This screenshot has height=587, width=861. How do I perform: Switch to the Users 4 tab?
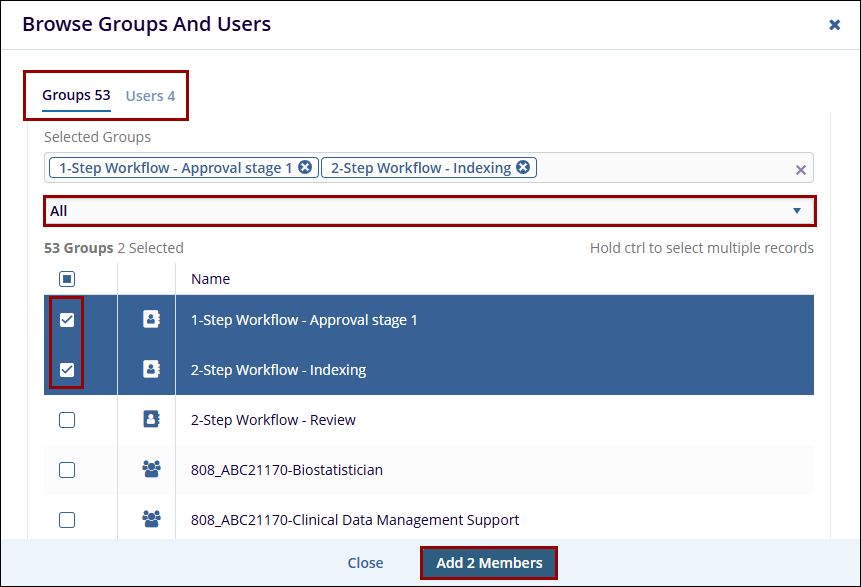[150, 96]
